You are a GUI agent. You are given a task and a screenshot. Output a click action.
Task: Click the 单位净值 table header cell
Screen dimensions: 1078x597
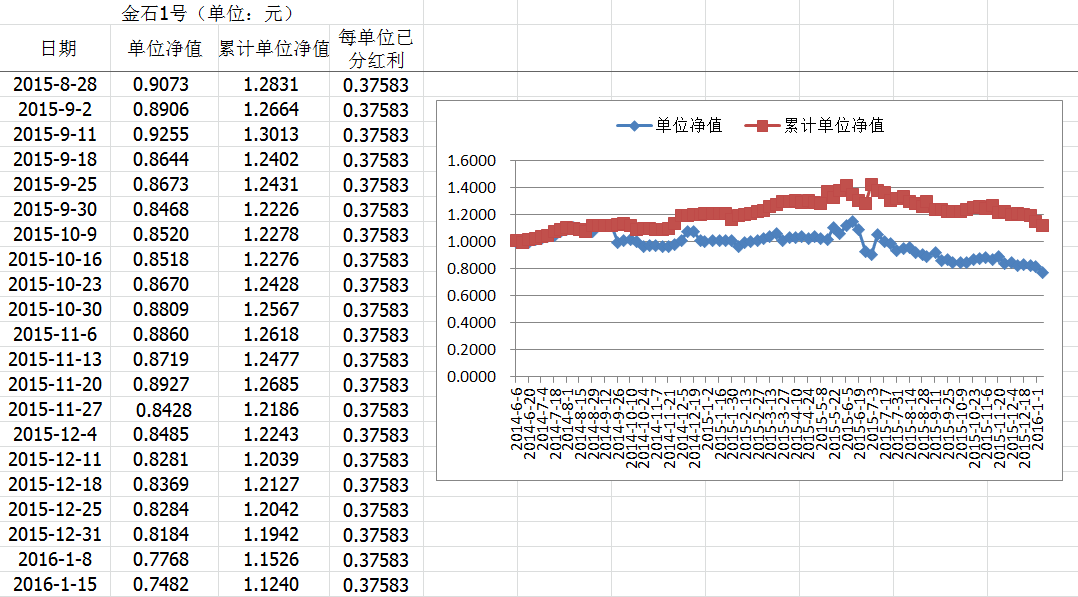pos(165,49)
